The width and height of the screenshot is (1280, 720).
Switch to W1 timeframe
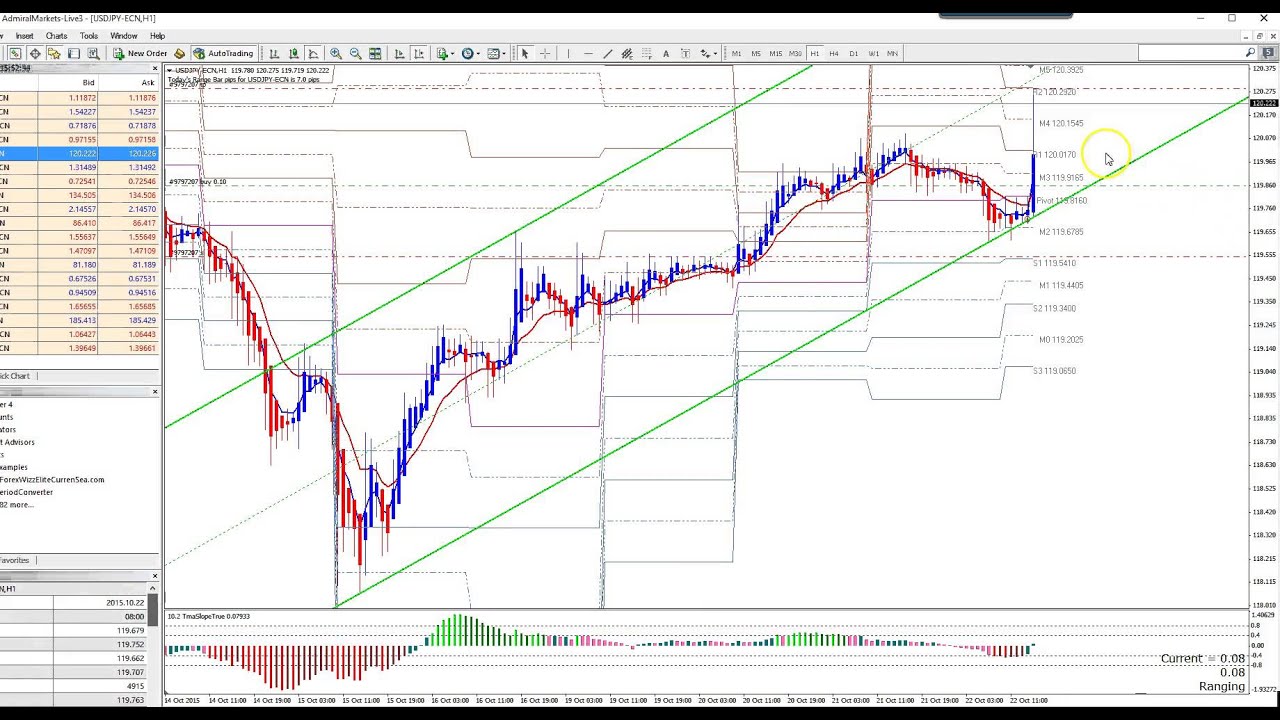tap(873, 53)
